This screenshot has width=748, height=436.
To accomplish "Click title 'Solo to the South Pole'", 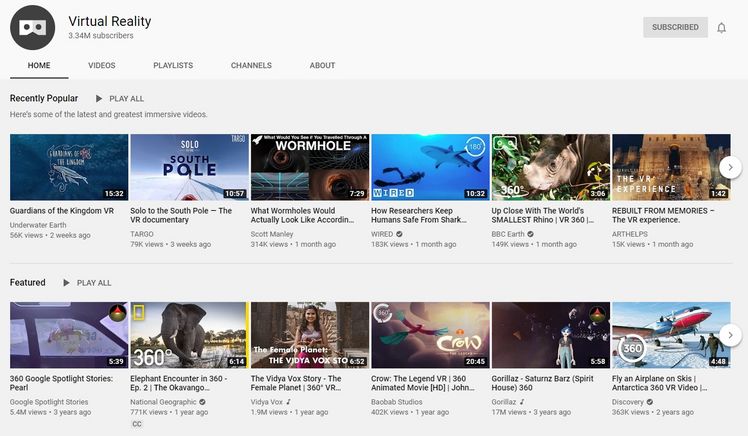I will coord(181,215).
